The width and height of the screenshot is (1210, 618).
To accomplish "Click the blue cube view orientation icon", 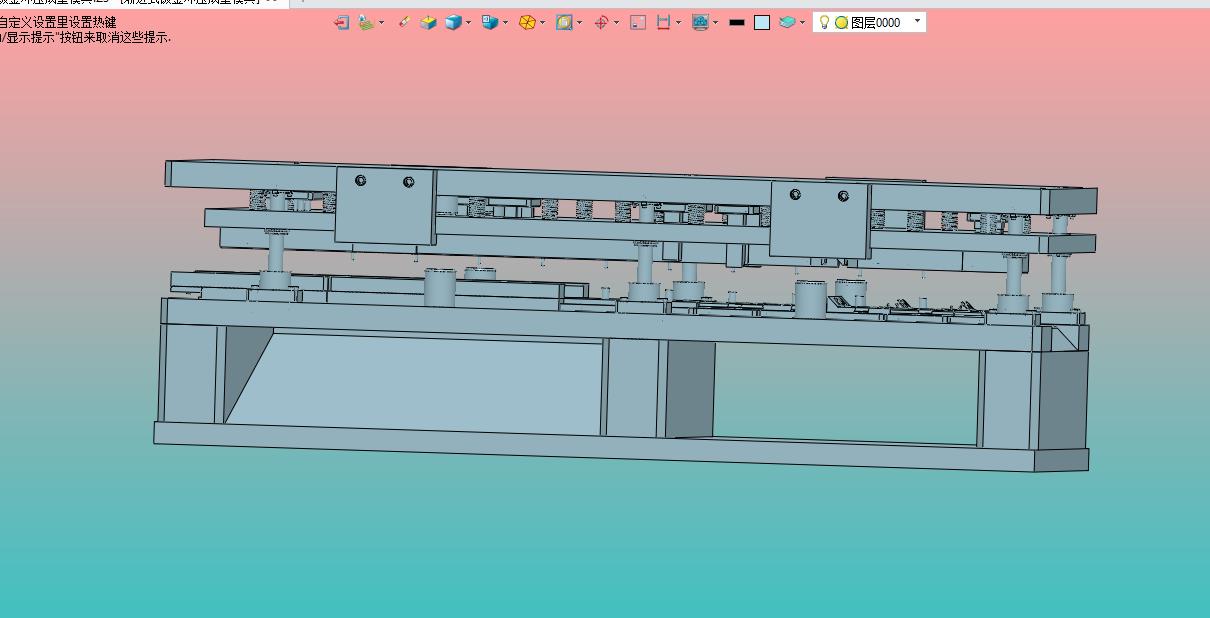I will pyautogui.click(x=489, y=22).
